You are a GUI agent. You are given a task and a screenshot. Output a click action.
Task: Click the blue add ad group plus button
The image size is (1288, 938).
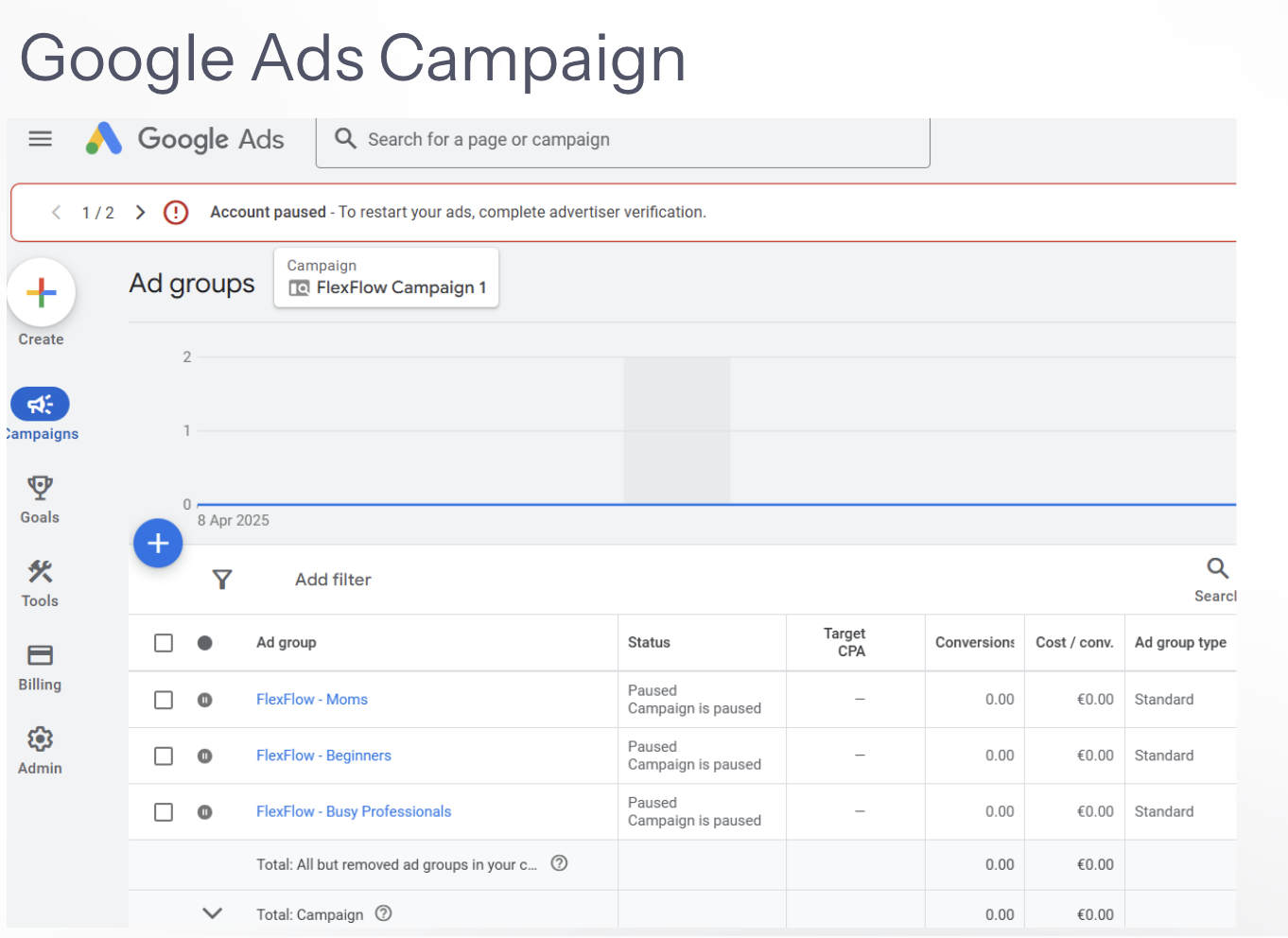coord(158,543)
